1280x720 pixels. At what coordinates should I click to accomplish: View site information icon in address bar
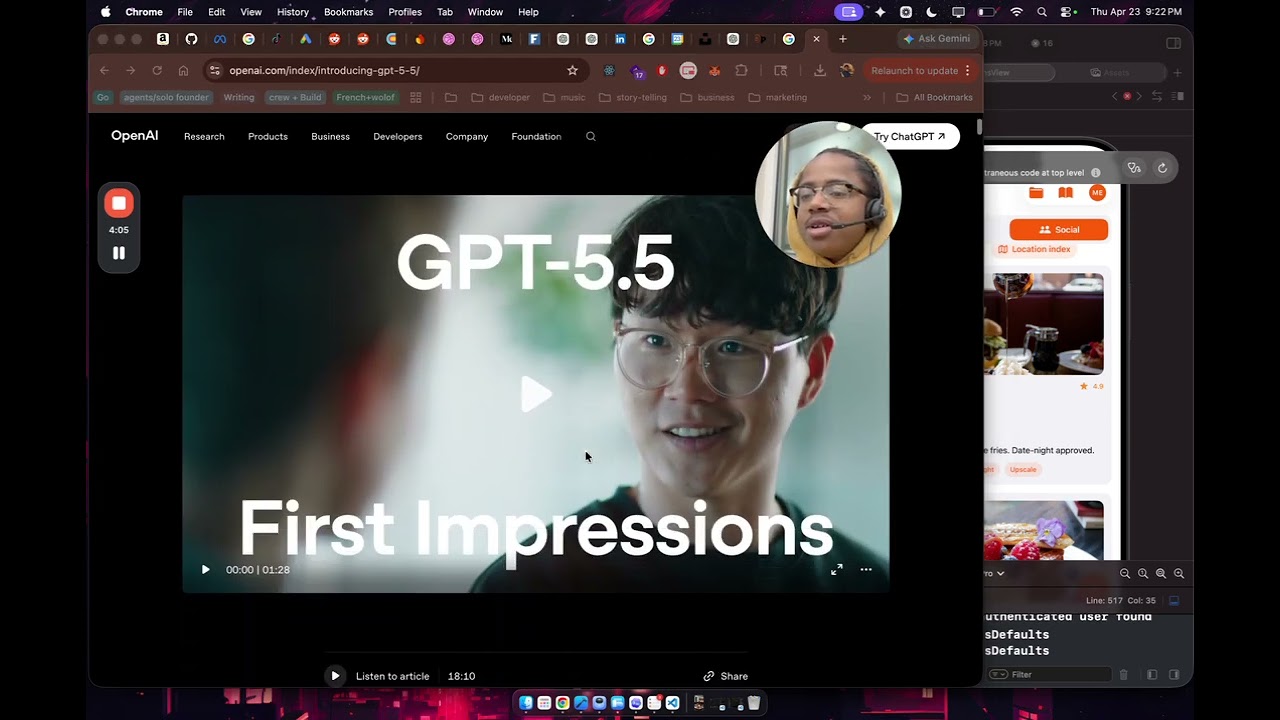click(214, 70)
